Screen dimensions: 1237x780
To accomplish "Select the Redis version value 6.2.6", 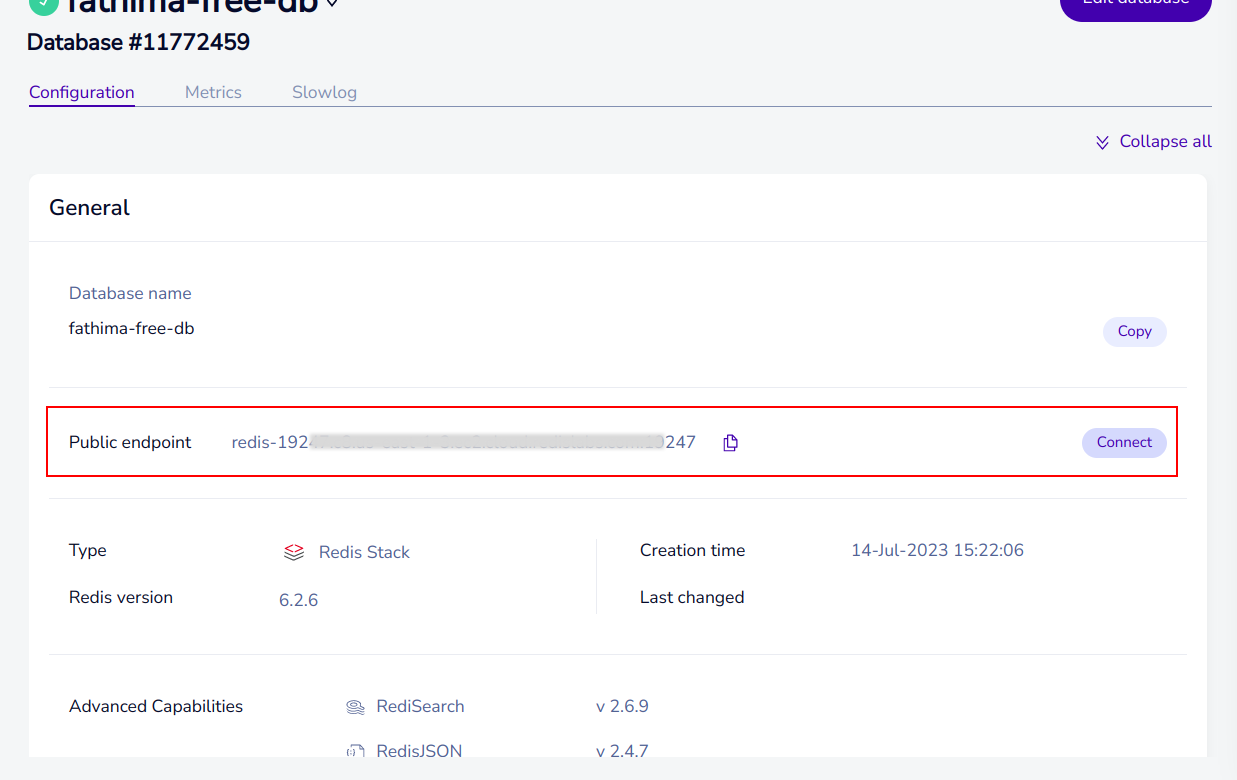I will pos(298,600).
